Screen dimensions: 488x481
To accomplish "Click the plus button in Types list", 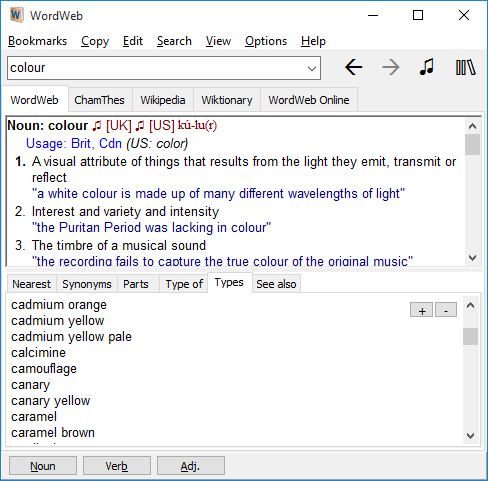I will [x=422, y=310].
